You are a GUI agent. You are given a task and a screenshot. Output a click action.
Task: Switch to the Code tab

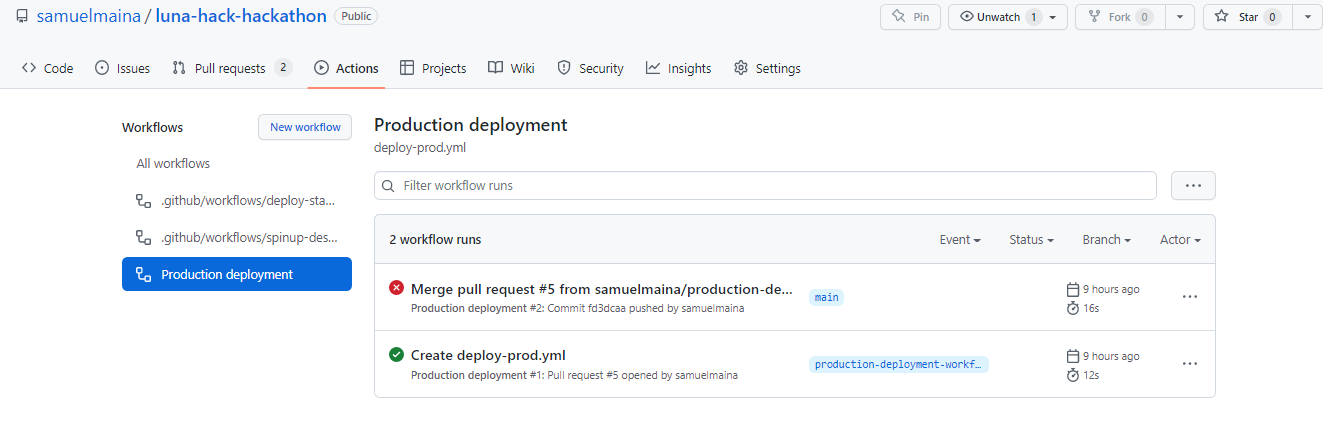(48, 68)
